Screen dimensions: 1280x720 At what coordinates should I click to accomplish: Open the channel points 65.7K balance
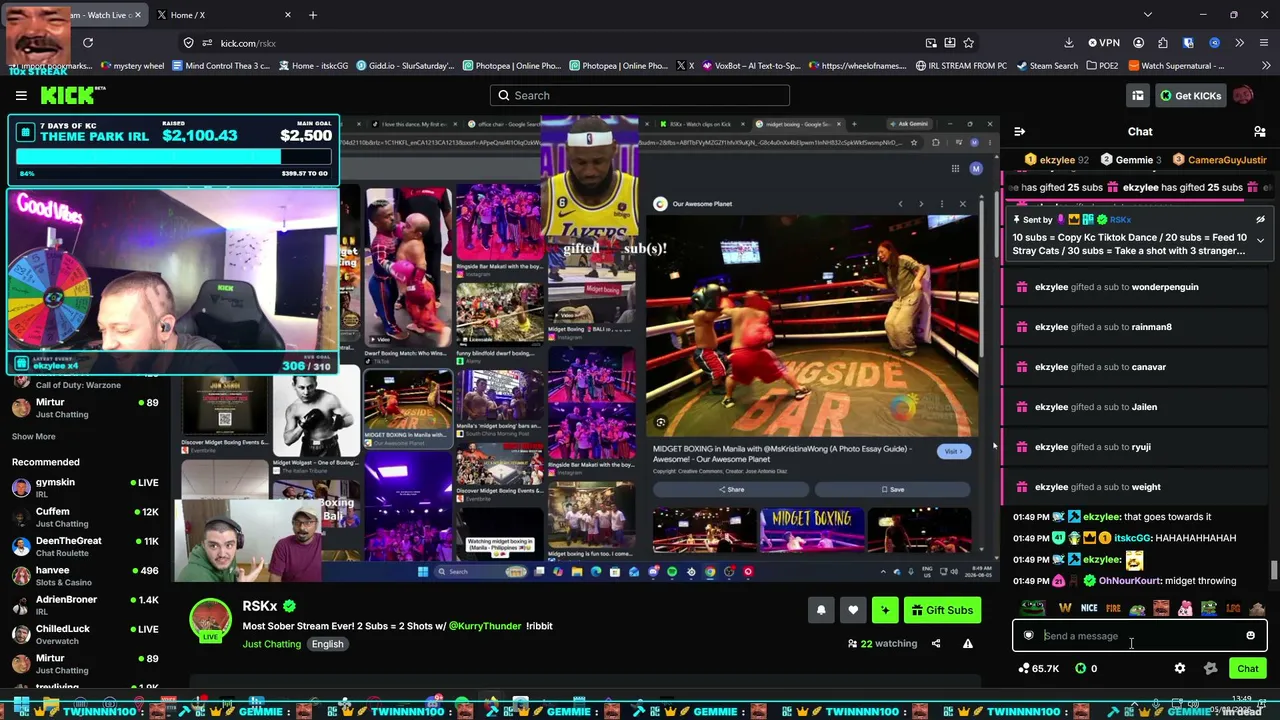point(1038,669)
